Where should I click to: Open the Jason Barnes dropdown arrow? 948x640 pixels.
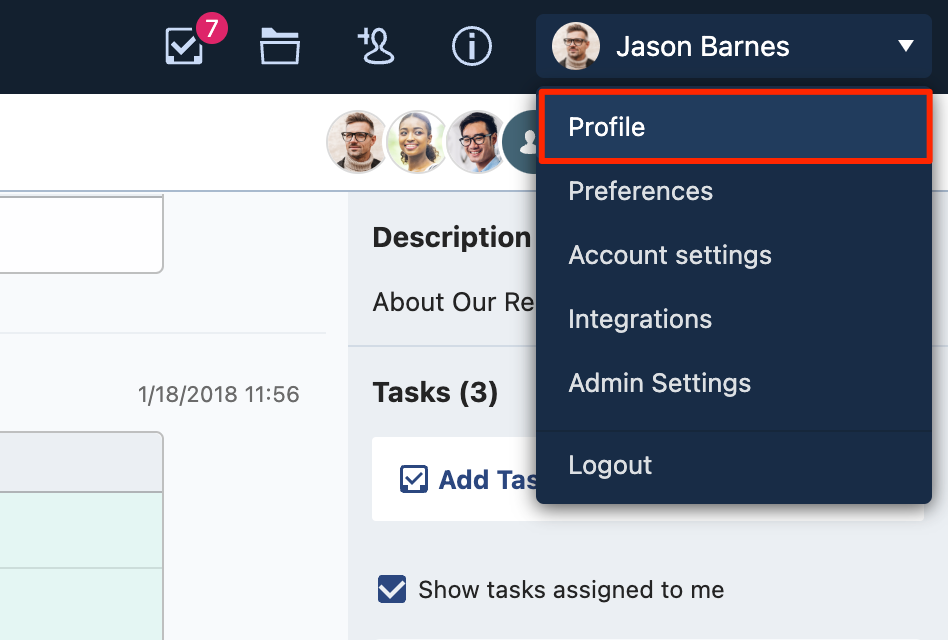(x=906, y=45)
